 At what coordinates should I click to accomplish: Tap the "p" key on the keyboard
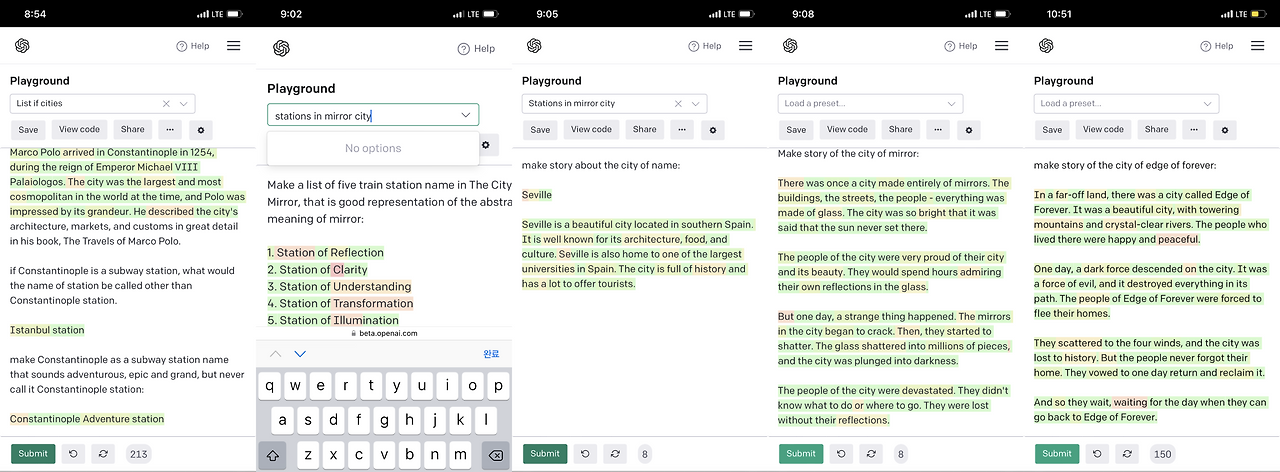497,385
